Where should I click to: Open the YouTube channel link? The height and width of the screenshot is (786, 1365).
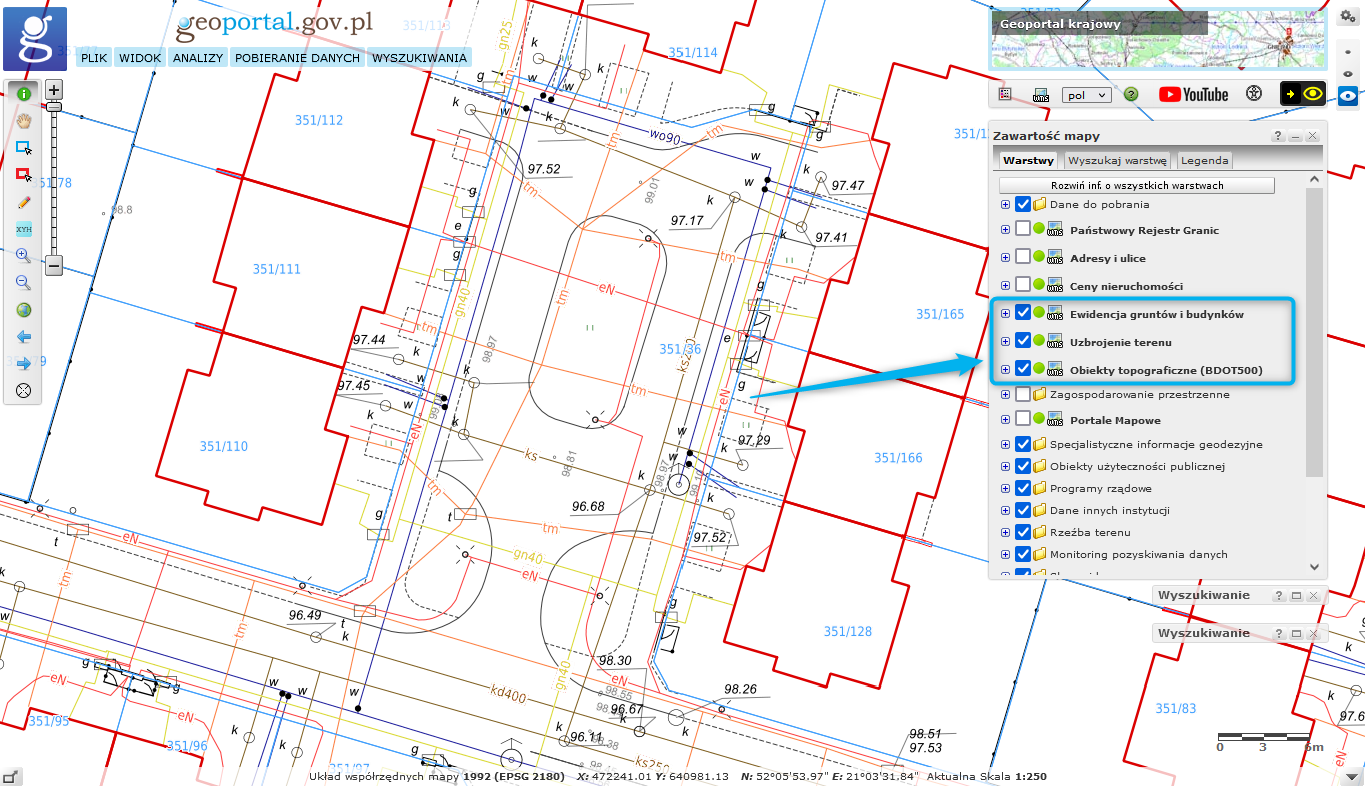pos(1193,94)
